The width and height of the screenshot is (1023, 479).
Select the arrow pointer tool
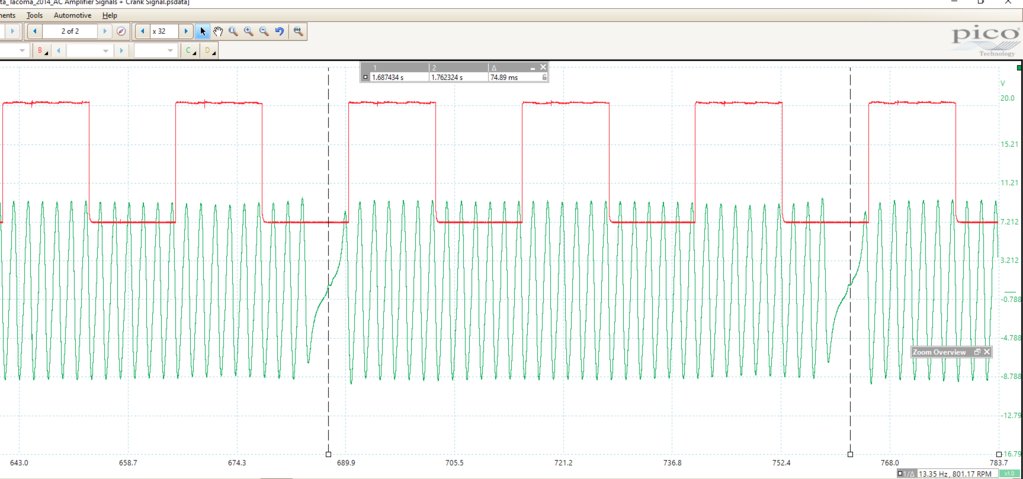pos(203,31)
